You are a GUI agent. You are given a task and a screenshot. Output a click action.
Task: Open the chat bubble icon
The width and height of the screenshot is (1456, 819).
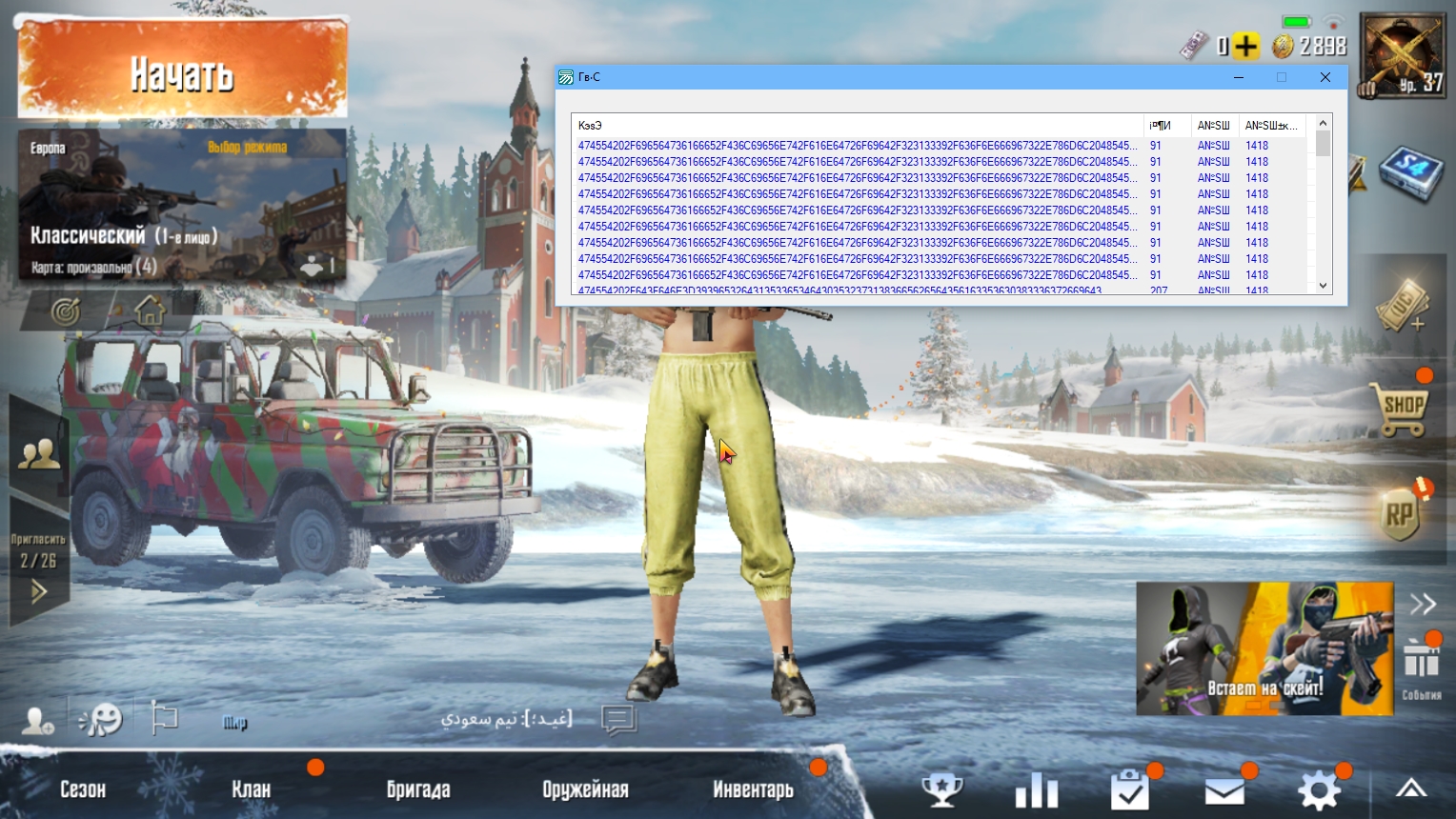click(618, 720)
